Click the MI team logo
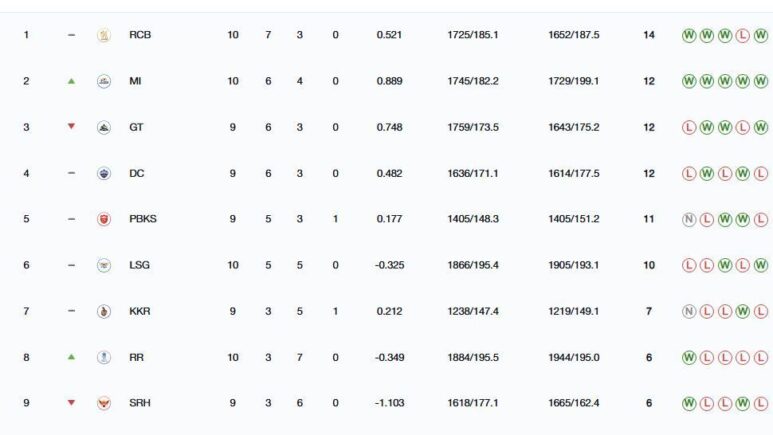The height and width of the screenshot is (435, 773). (x=102, y=81)
